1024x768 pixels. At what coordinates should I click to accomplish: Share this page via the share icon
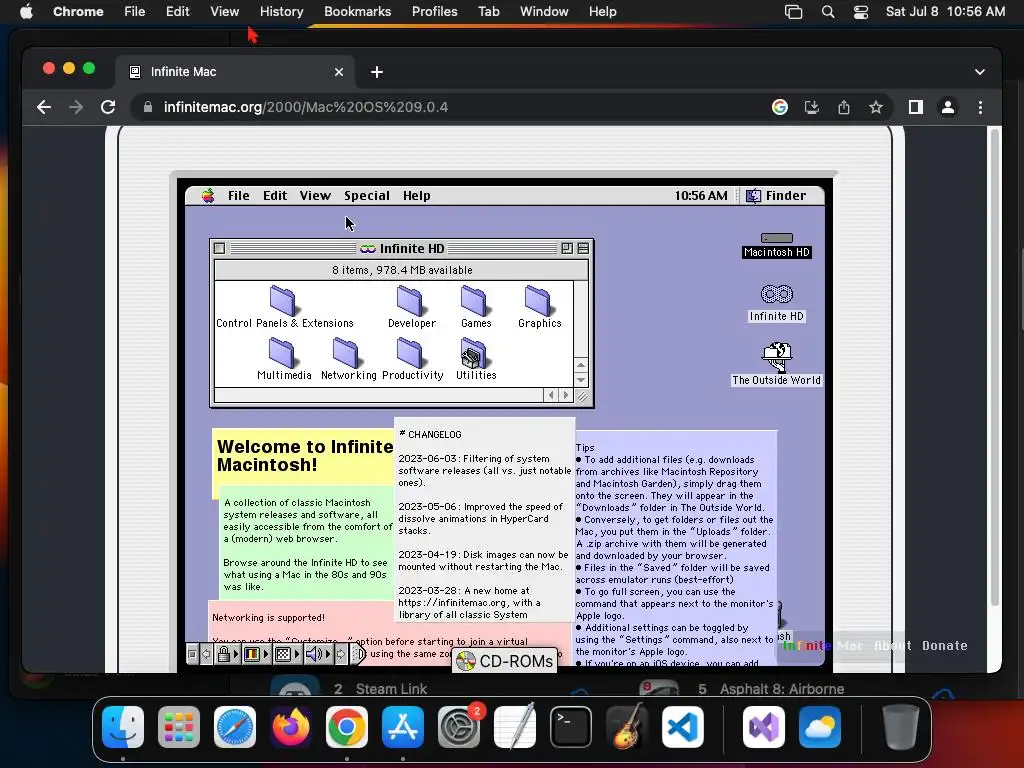[x=844, y=107]
